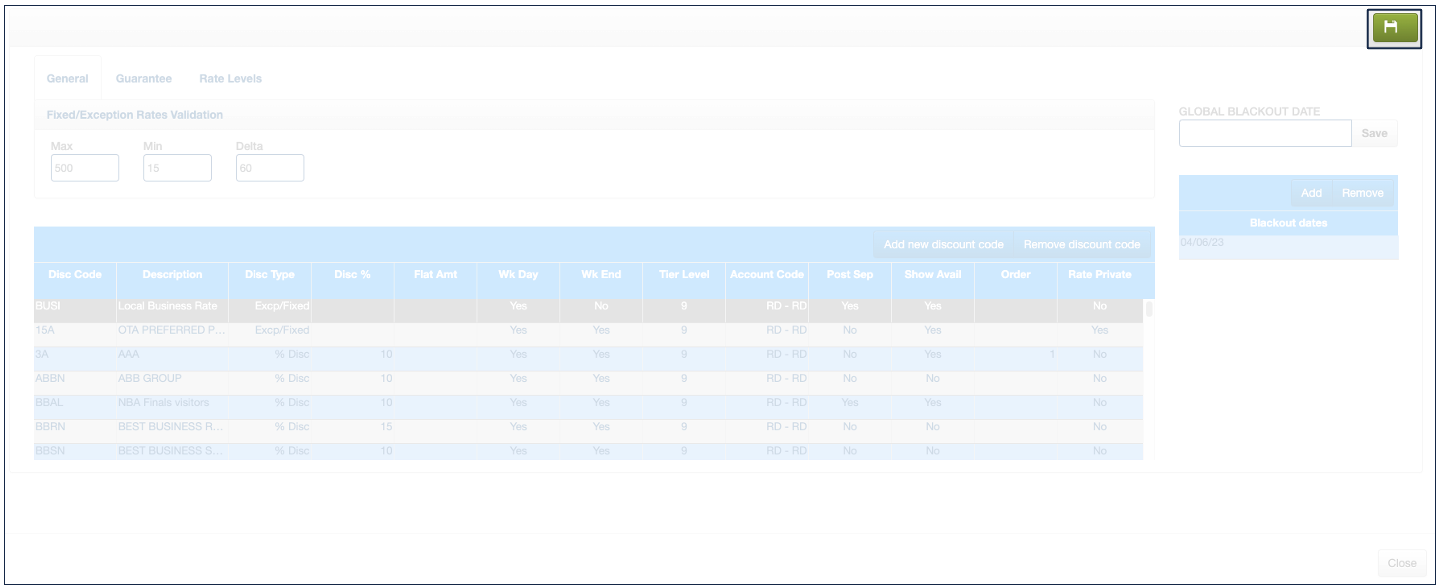Viewport: 1440px width, 588px height.
Task: Select the 04/06/23 blackout date entry
Action: click(1288, 243)
